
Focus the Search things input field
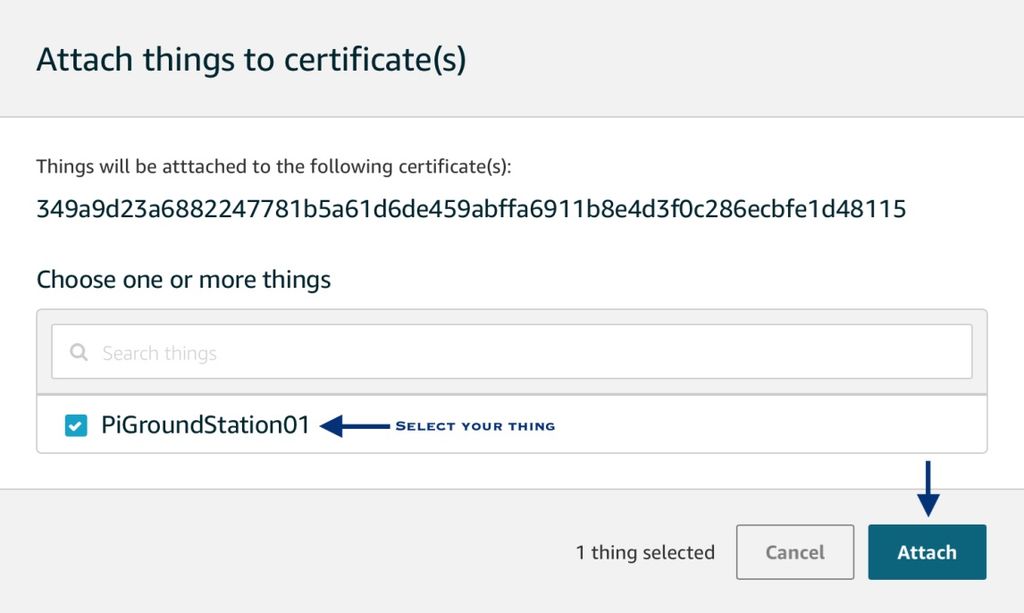coord(511,352)
